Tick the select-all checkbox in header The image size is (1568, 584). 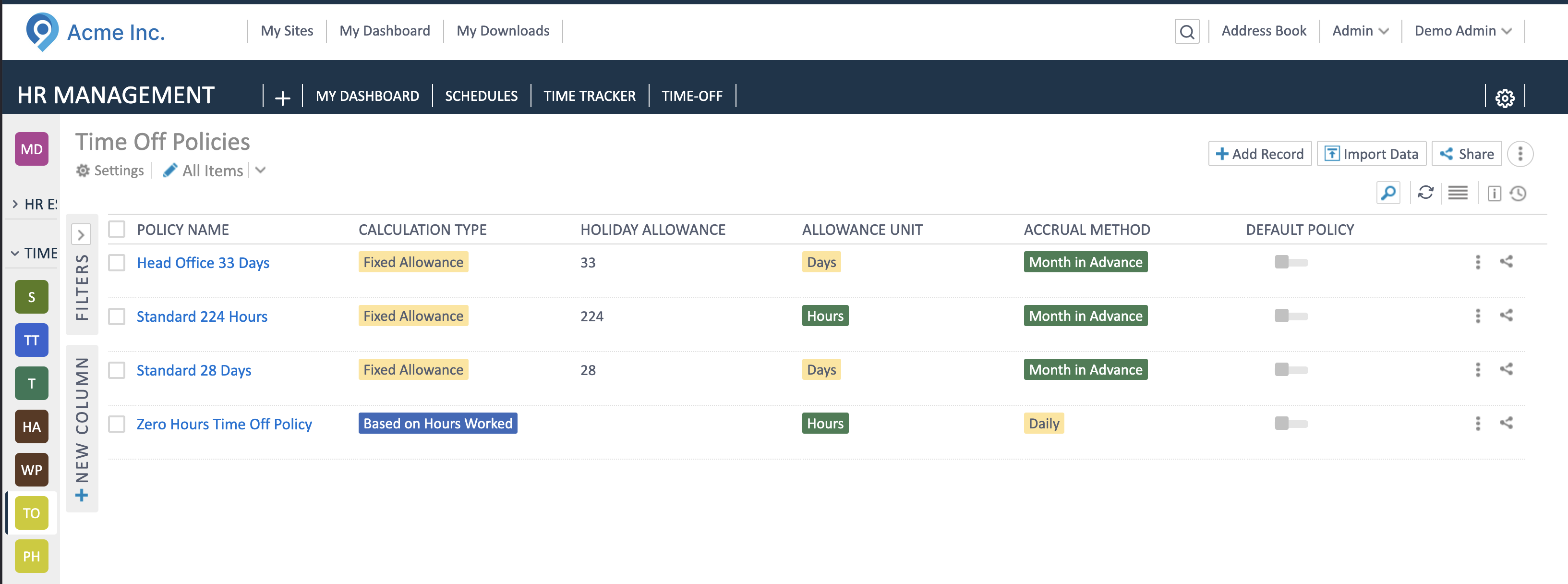click(117, 230)
